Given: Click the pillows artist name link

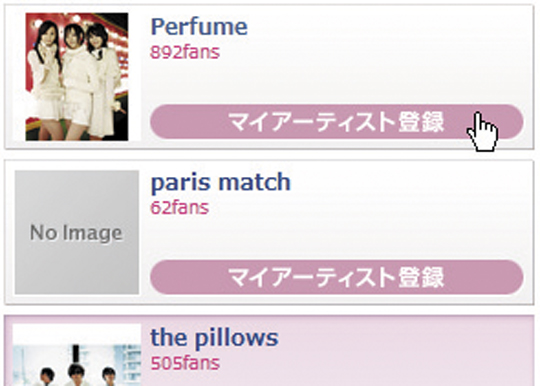Looking at the screenshot, I should 214,337.
